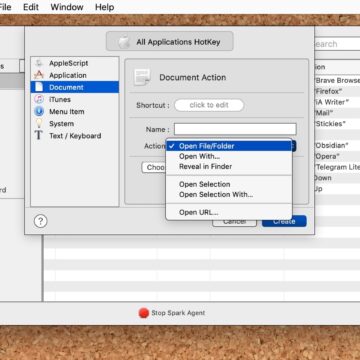Click the search field in main window
Screen dimensions: 360x360
click(337, 44)
